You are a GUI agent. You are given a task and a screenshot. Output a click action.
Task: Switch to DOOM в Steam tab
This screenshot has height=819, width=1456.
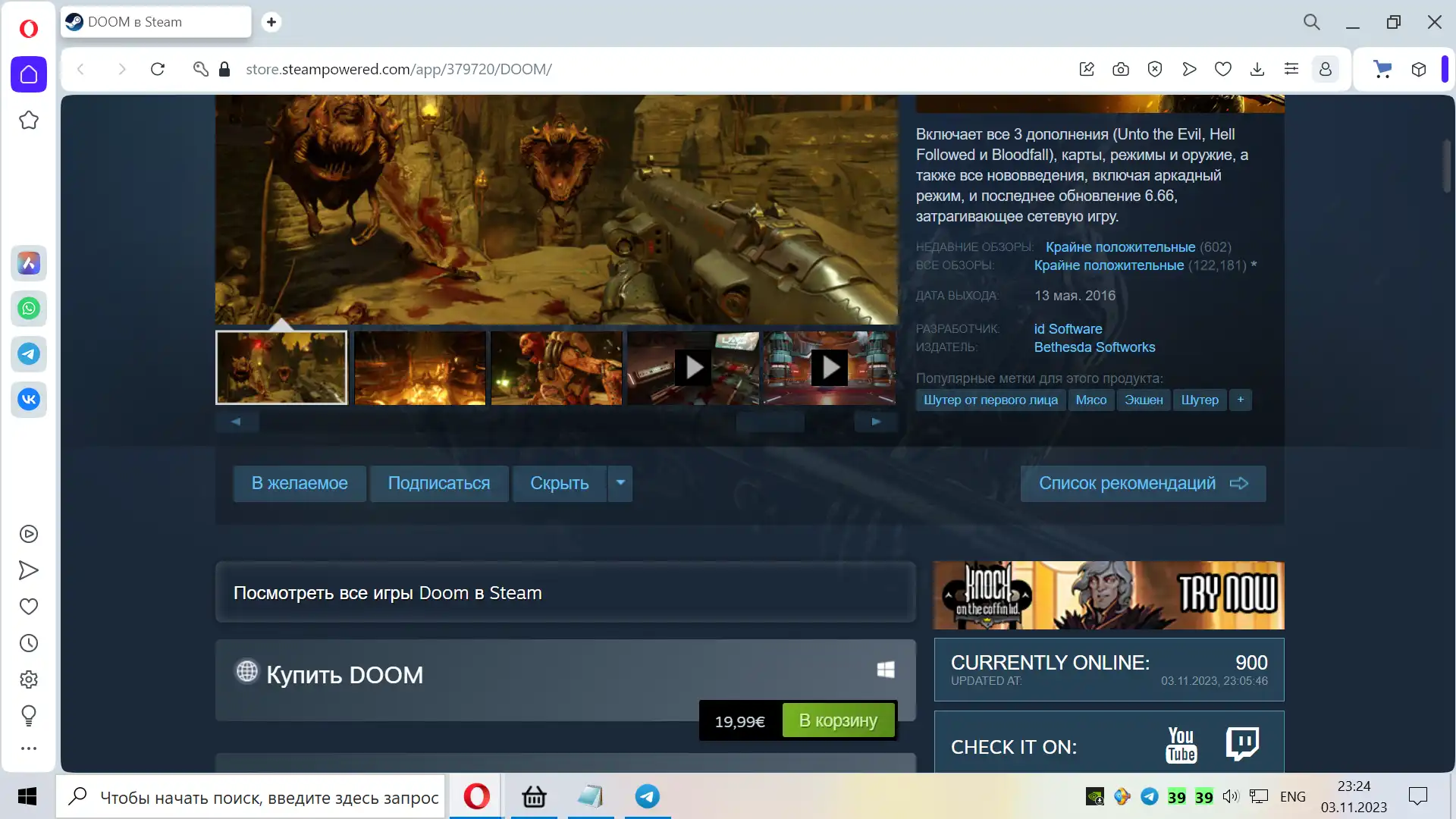156,22
